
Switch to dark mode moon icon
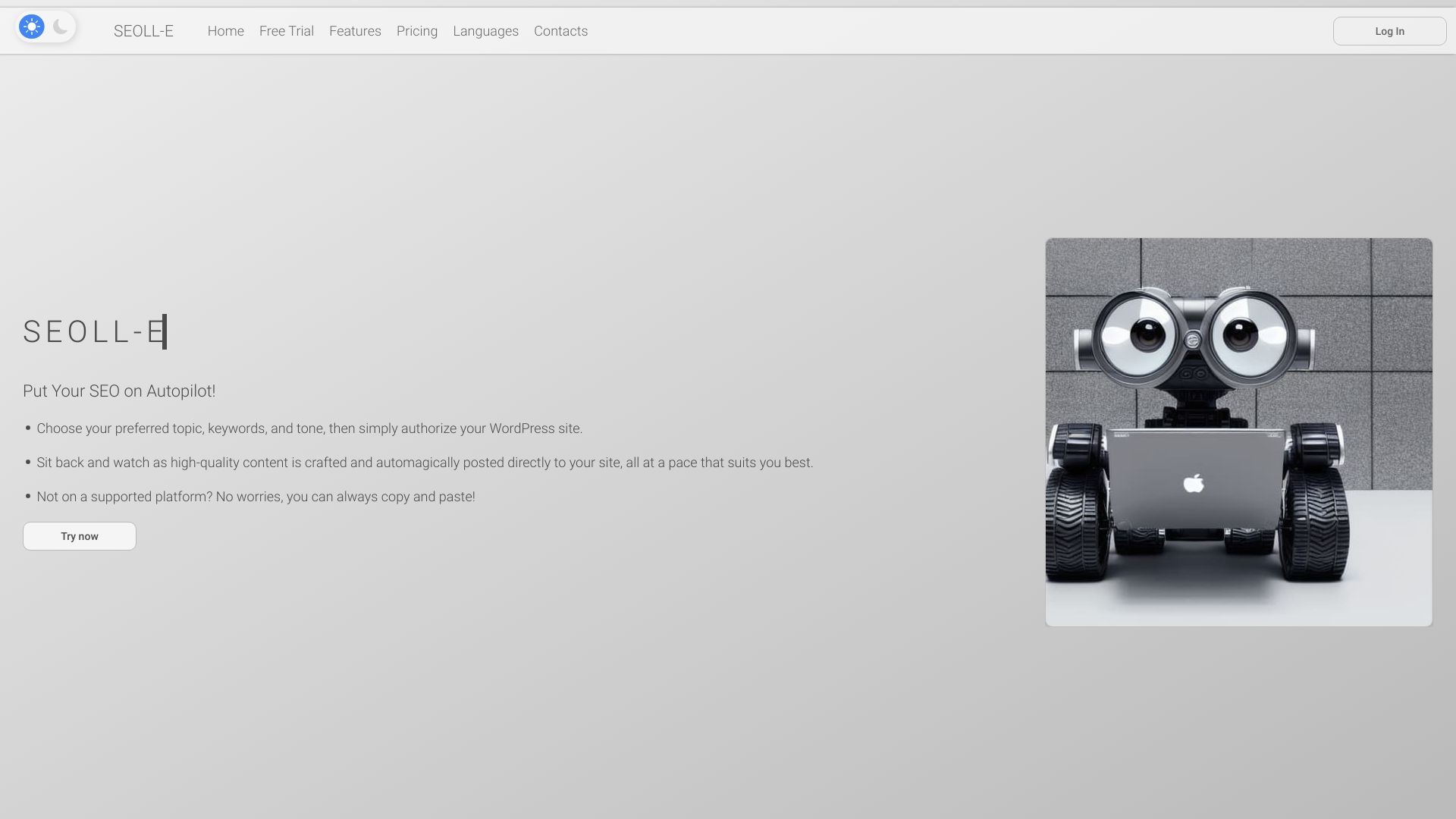[61, 27]
